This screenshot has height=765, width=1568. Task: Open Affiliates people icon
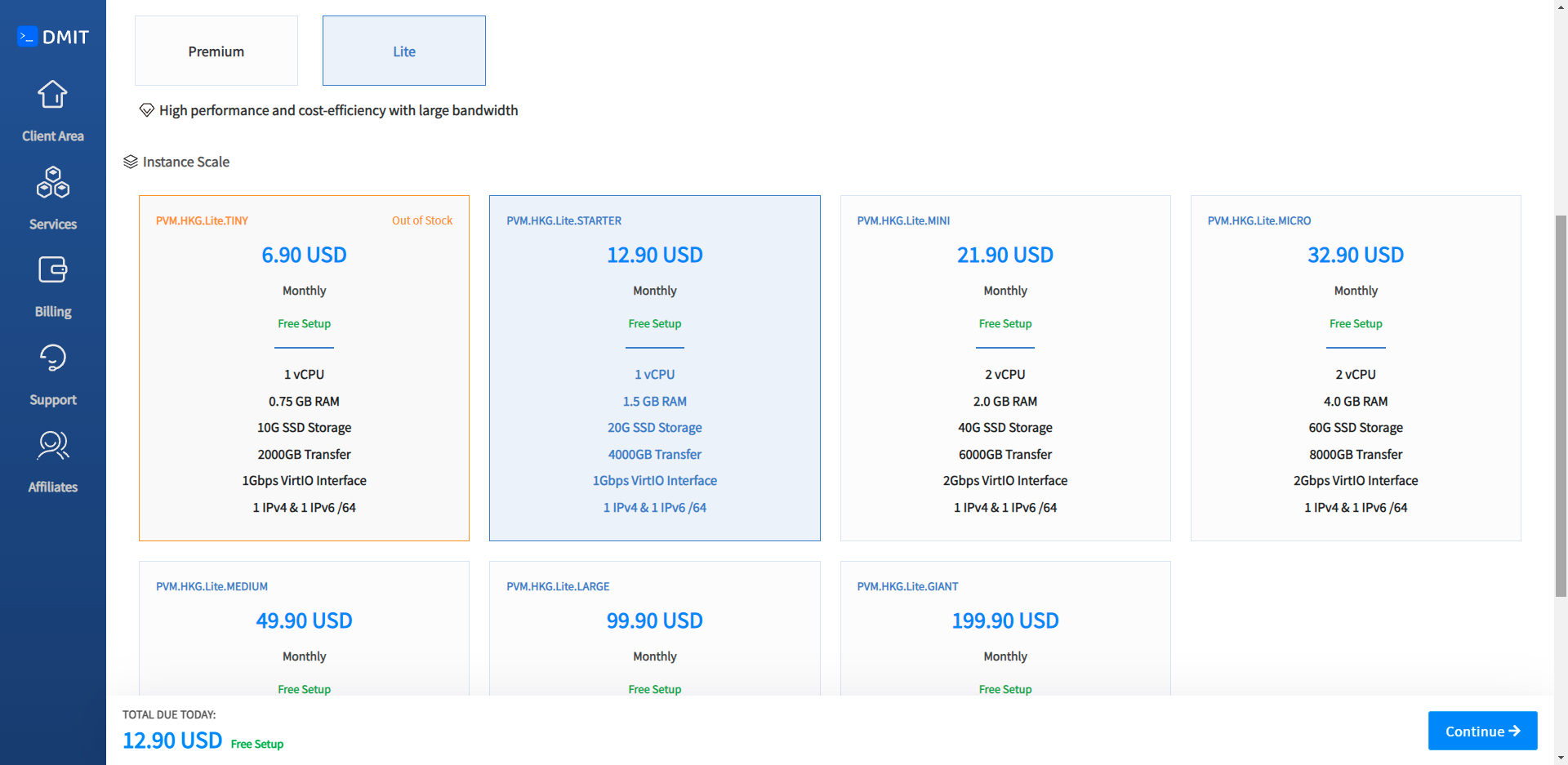52,445
